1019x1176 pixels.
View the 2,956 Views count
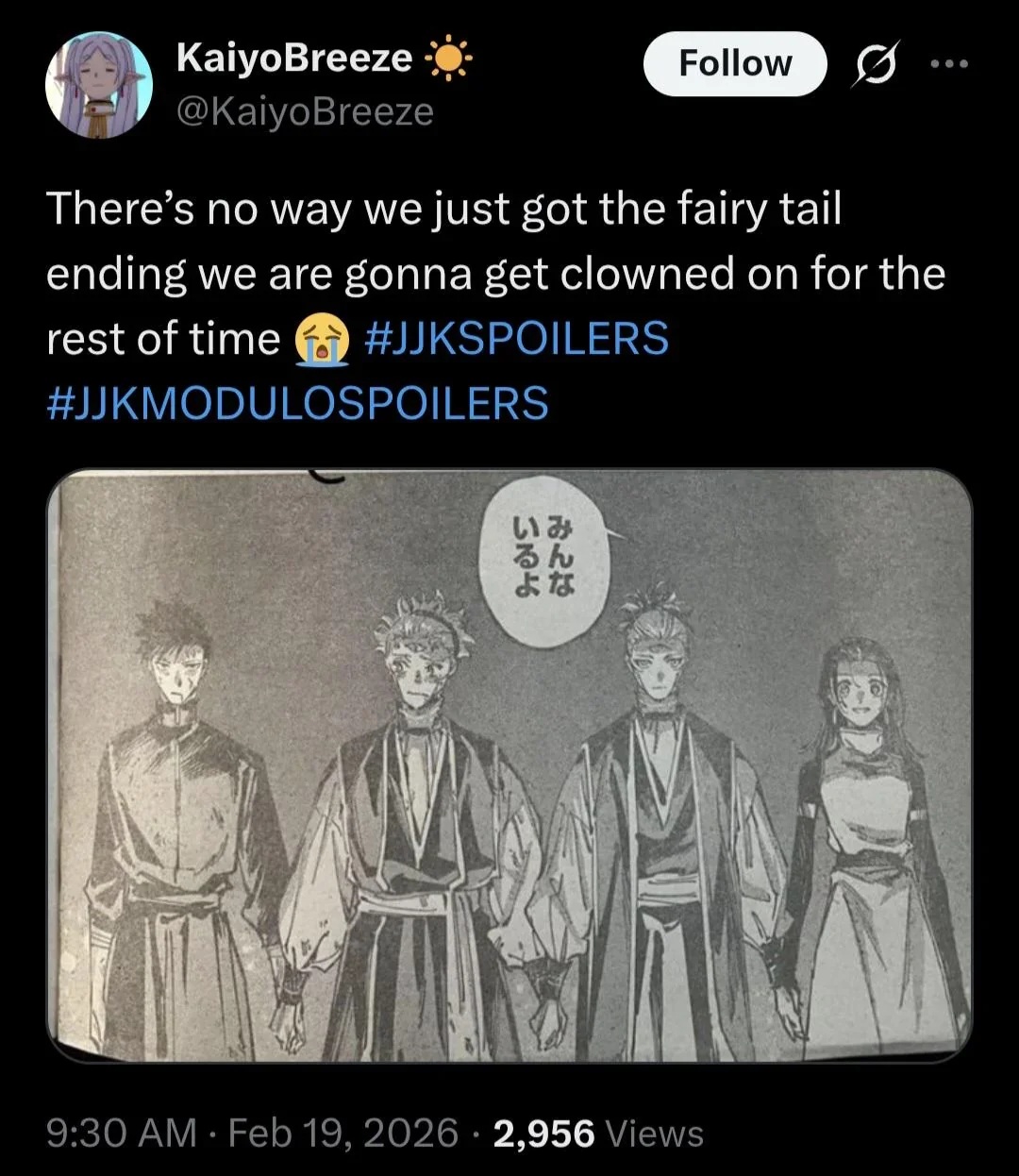point(598,1134)
